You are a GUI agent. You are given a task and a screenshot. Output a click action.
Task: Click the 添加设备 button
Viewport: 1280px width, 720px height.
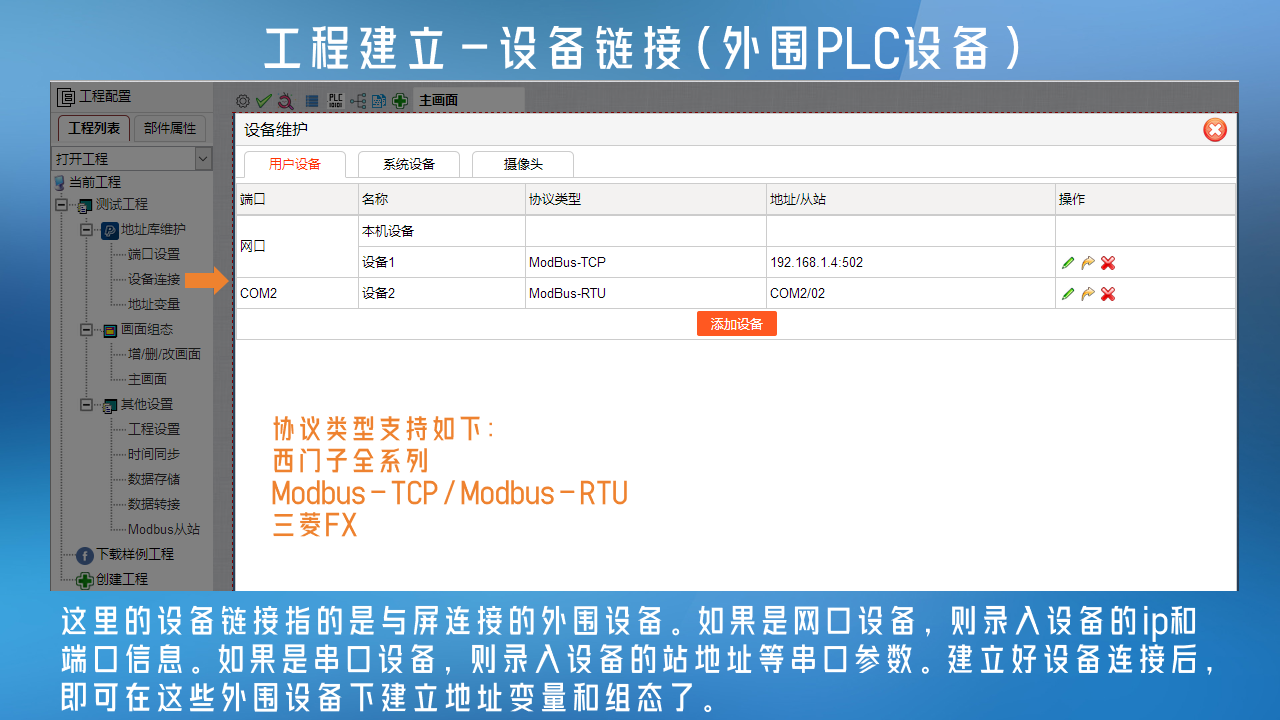(736, 324)
